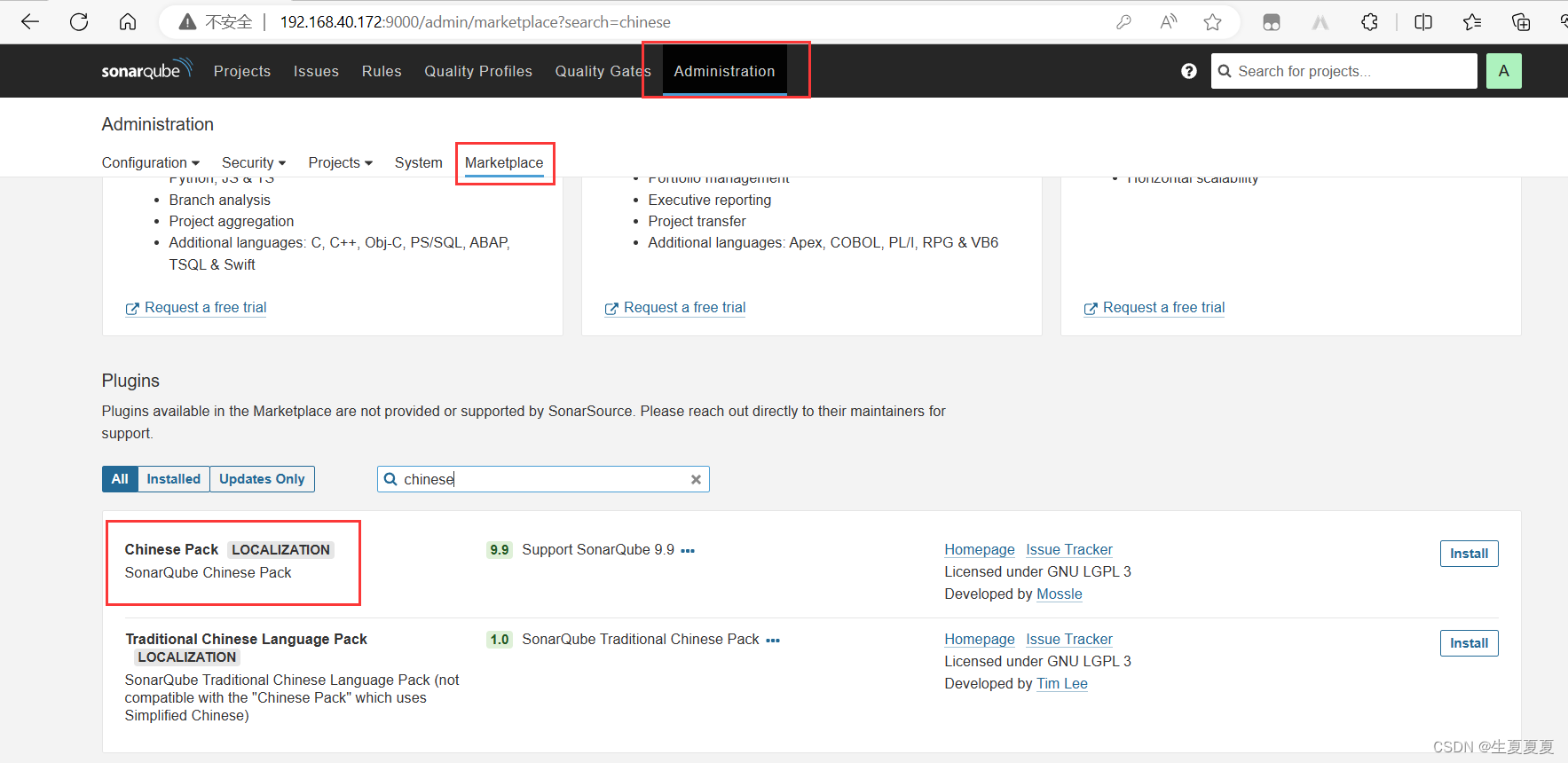The width and height of the screenshot is (1568, 763).
Task: Open the Security dropdown menu
Action: point(254,162)
